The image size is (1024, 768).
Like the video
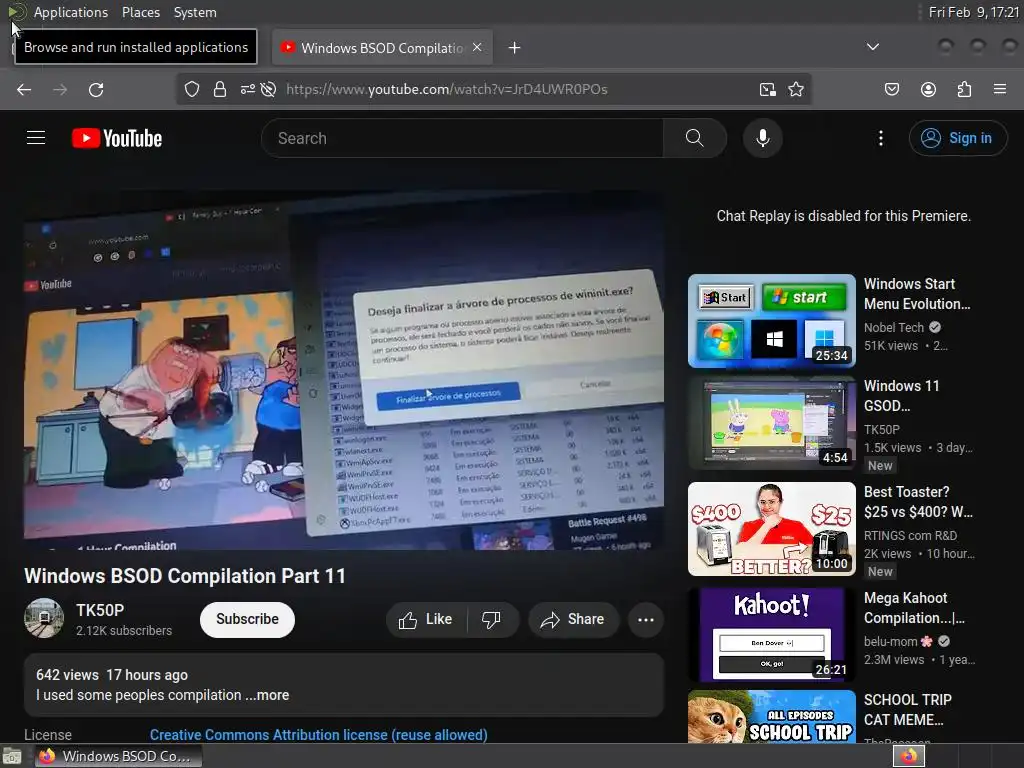[x=426, y=619]
